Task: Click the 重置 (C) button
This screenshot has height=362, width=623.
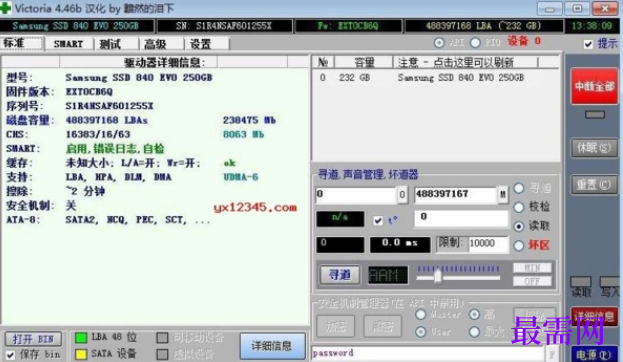Action: click(594, 185)
